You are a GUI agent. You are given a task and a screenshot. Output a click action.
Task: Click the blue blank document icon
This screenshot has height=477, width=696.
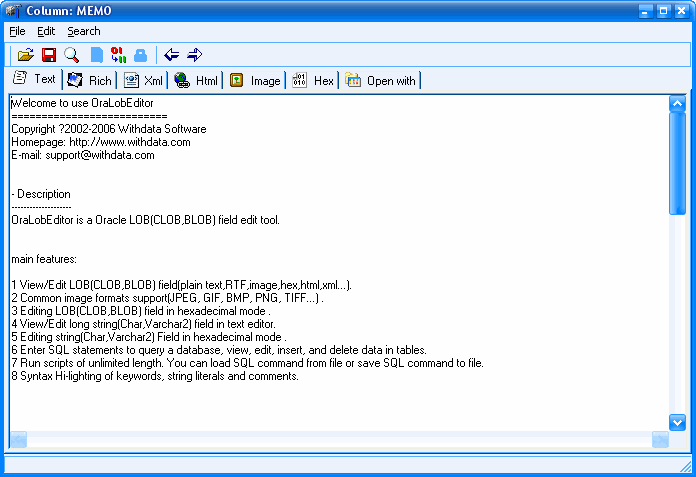[97, 55]
